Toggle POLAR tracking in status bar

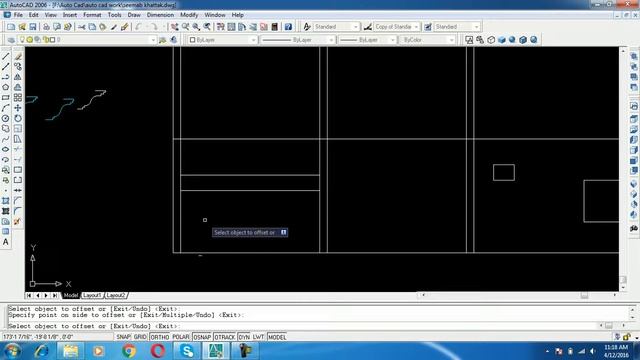tap(181, 337)
